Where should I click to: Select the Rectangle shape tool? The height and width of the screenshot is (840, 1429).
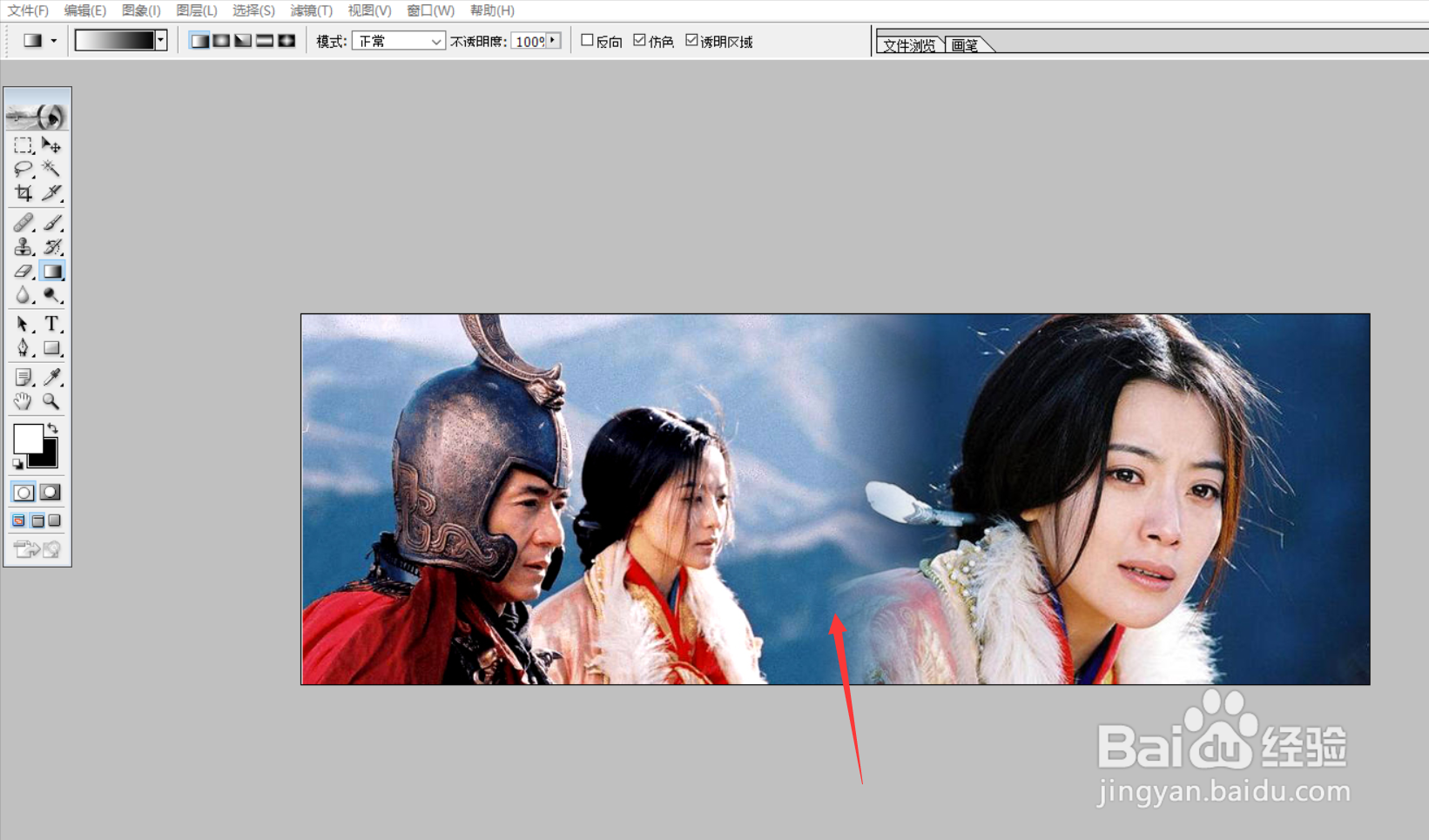51,348
